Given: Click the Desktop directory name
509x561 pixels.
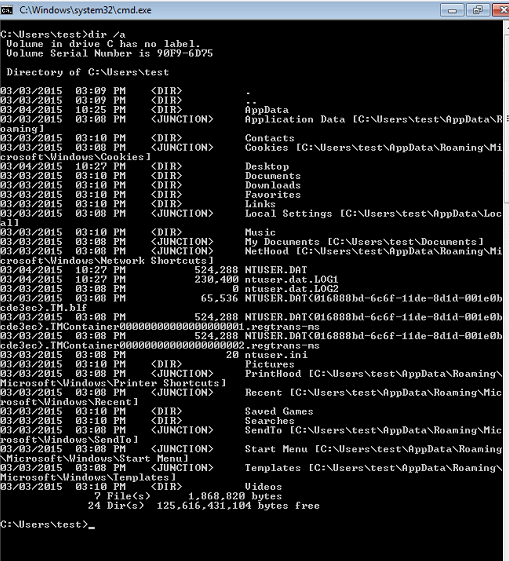Looking at the screenshot, I should point(267,166).
